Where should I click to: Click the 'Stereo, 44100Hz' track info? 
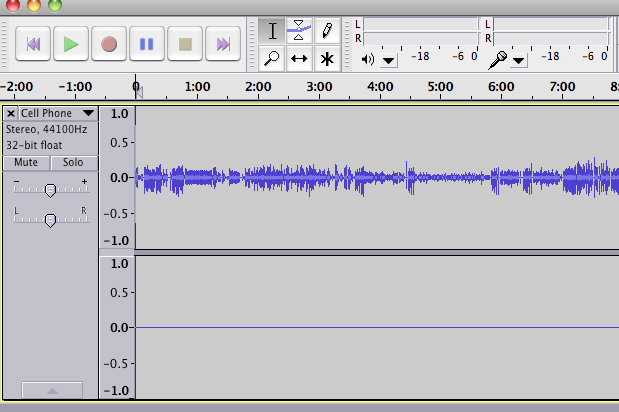[47, 129]
